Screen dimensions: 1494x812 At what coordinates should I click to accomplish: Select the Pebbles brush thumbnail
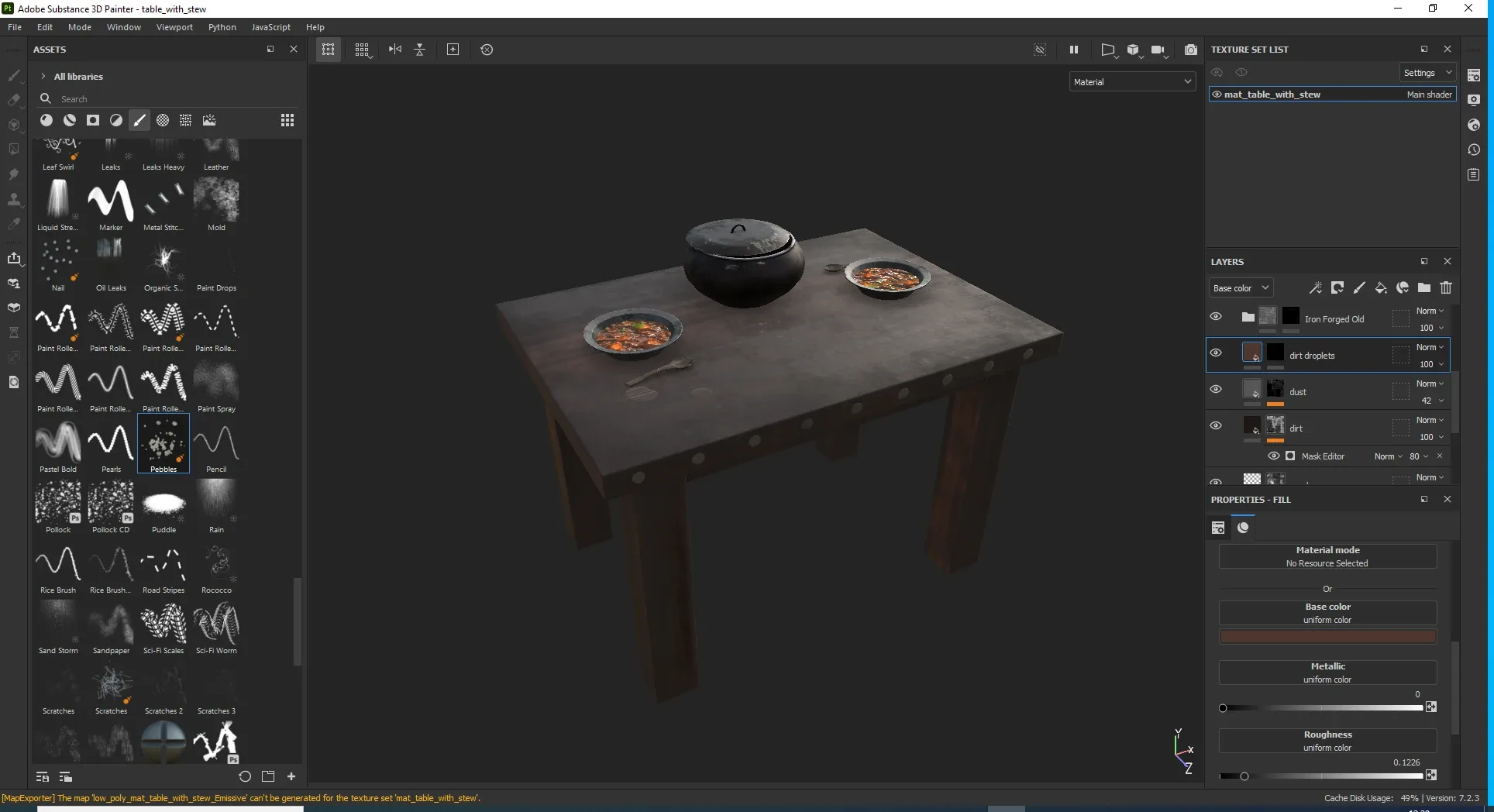click(164, 443)
